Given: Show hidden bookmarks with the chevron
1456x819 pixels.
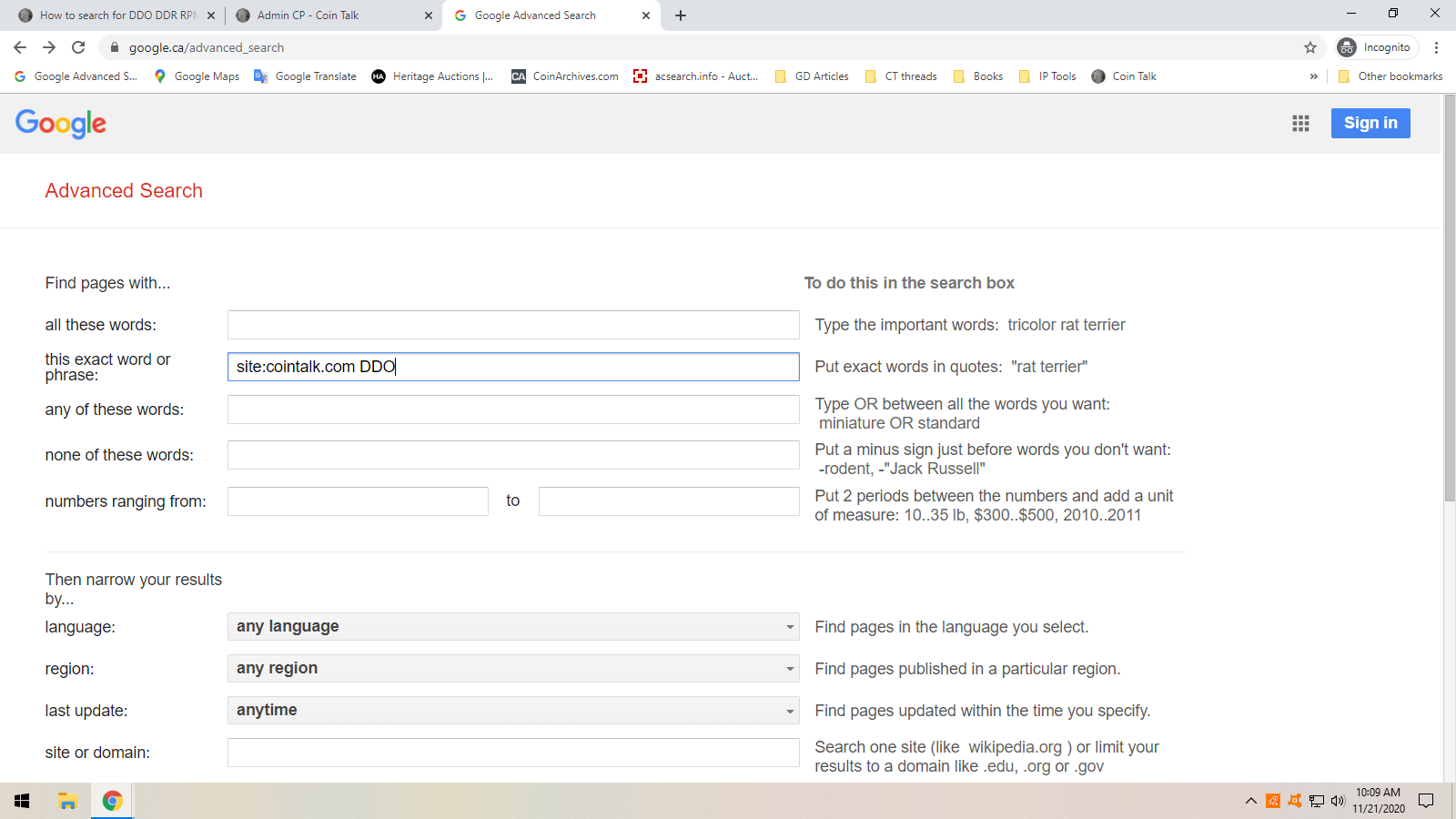Looking at the screenshot, I should click(x=1313, y=76).
